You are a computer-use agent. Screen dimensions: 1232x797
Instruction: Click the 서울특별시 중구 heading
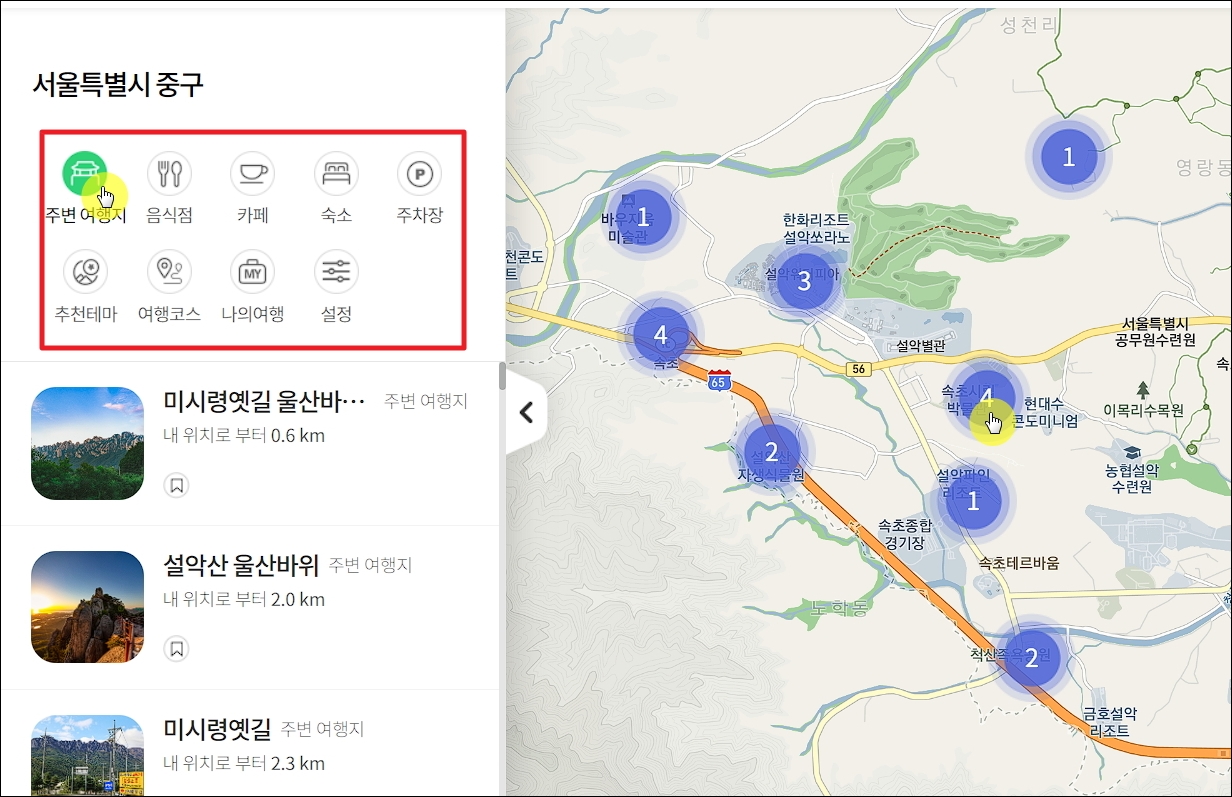[117, 85]
